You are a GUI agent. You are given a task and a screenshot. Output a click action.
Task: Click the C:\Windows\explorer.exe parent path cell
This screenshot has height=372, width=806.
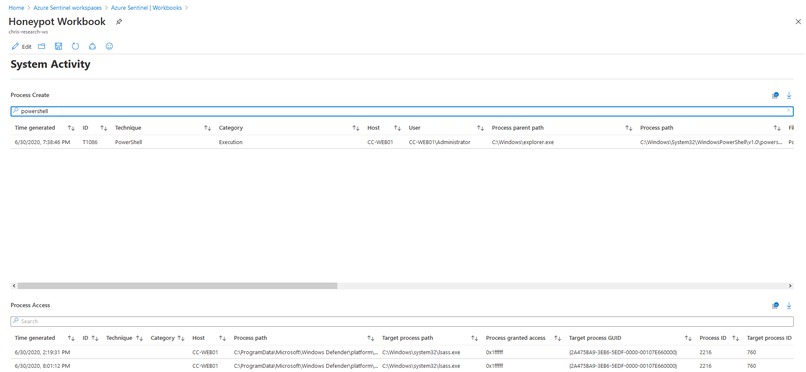523,142
